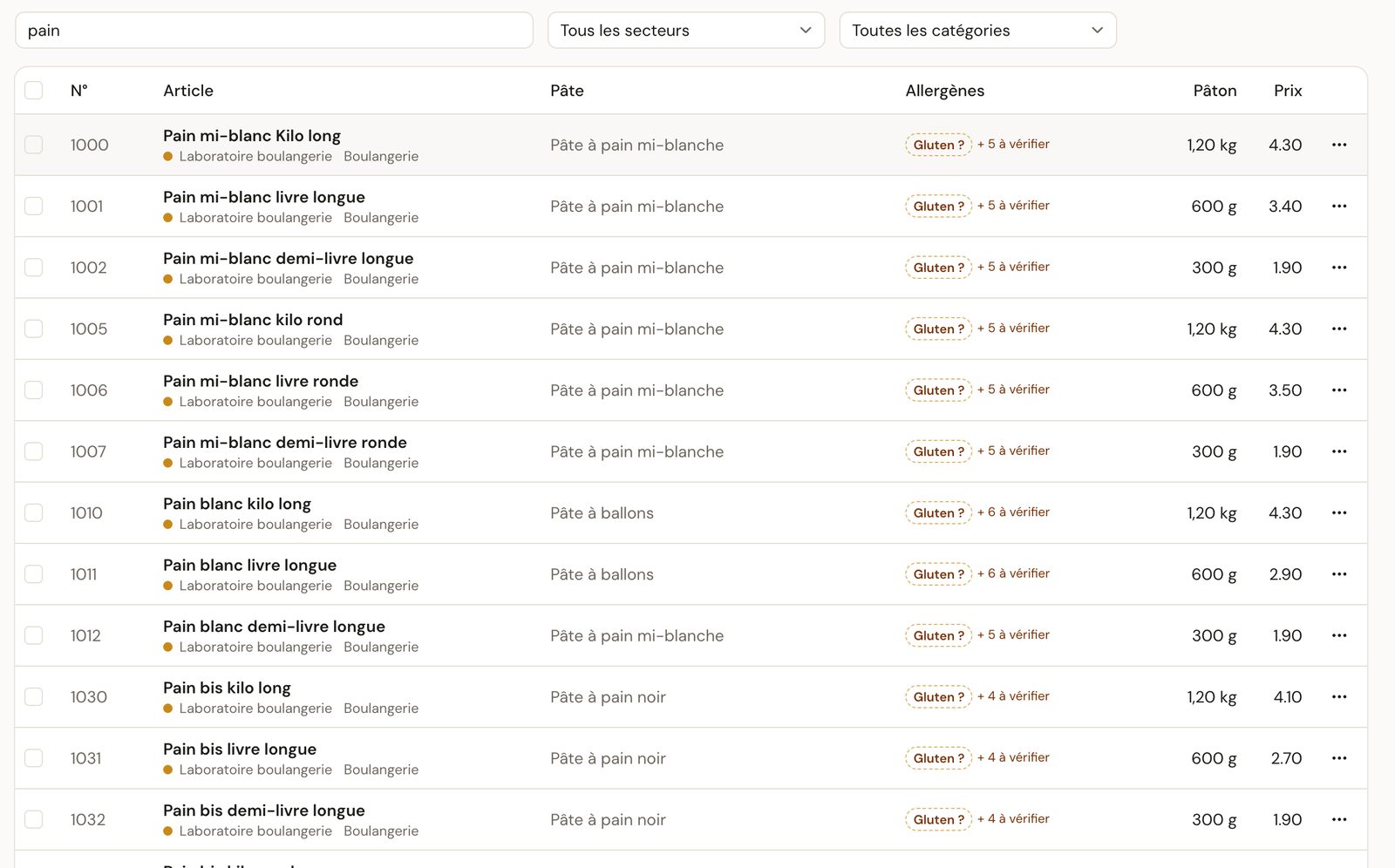
Task: Click the 'Allergènes' column header
Action: coord(945,91)
